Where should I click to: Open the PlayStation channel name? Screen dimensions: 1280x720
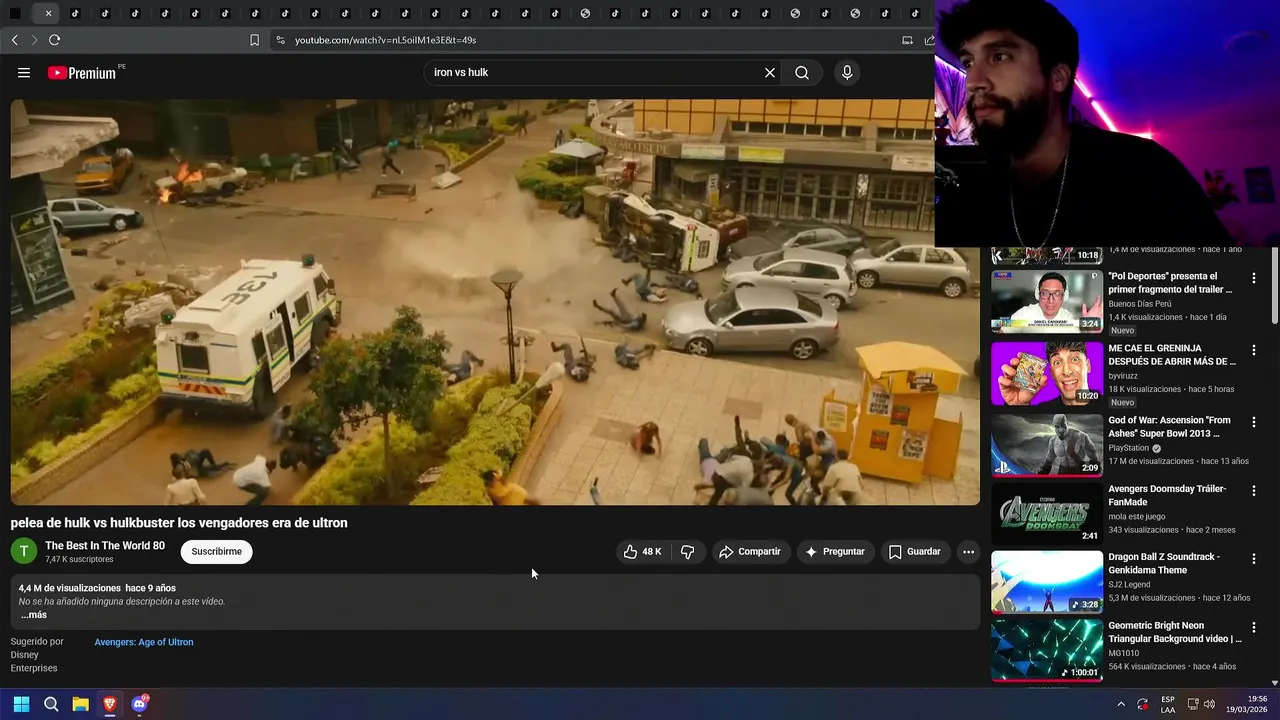click(x=1129, y=448)
